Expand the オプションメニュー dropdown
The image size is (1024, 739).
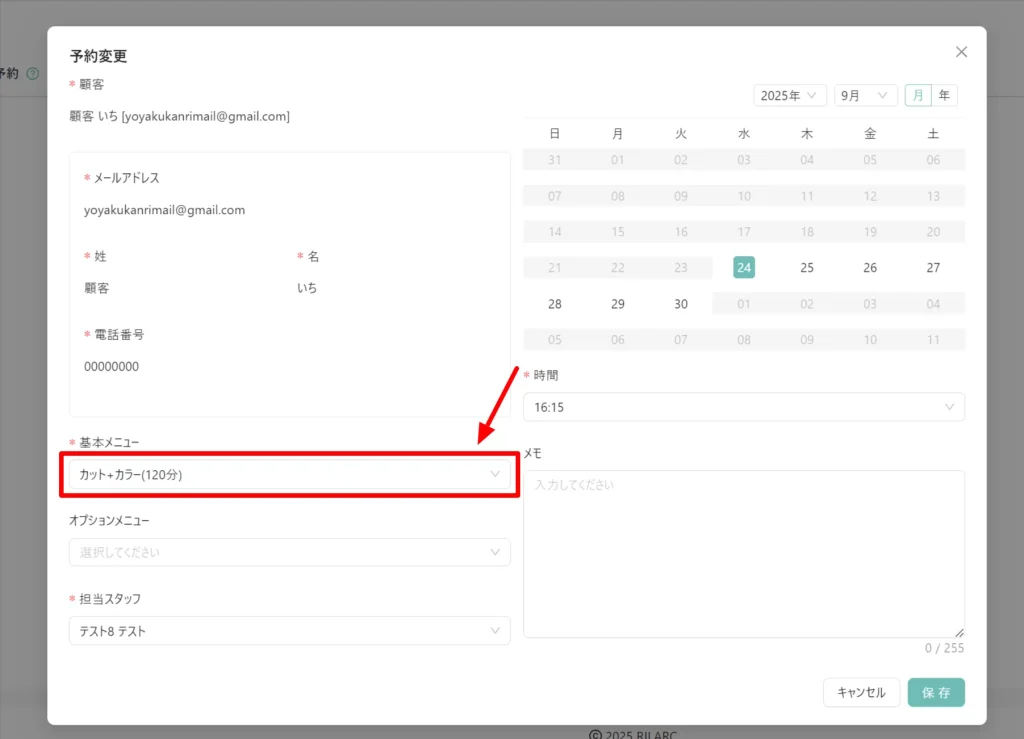[x=289, y=552]
